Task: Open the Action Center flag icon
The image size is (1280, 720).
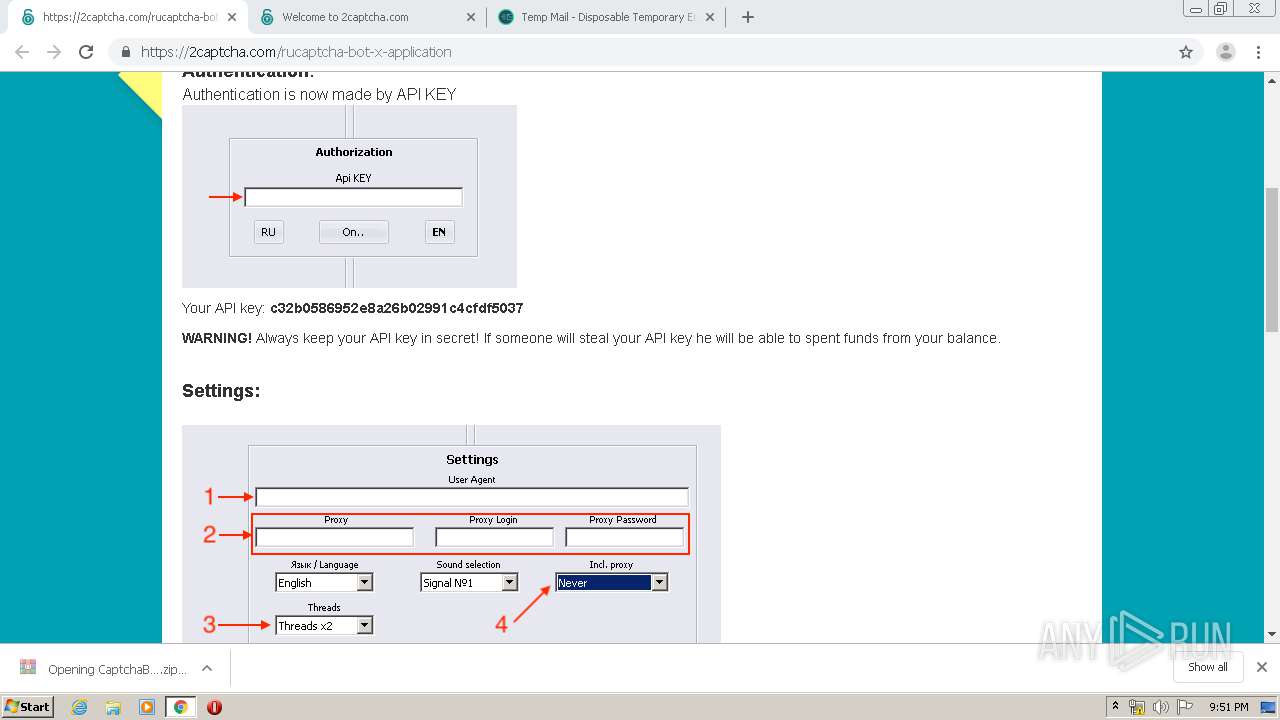Action: tap(1185, 707)
